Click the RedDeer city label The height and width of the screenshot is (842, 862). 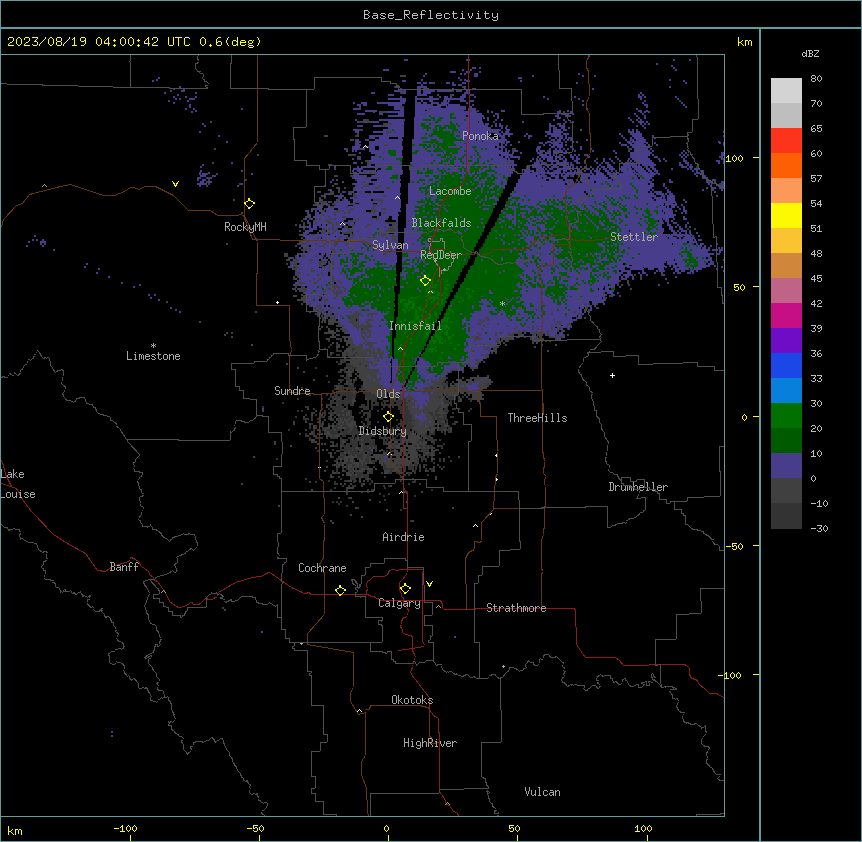click(441, 255)
